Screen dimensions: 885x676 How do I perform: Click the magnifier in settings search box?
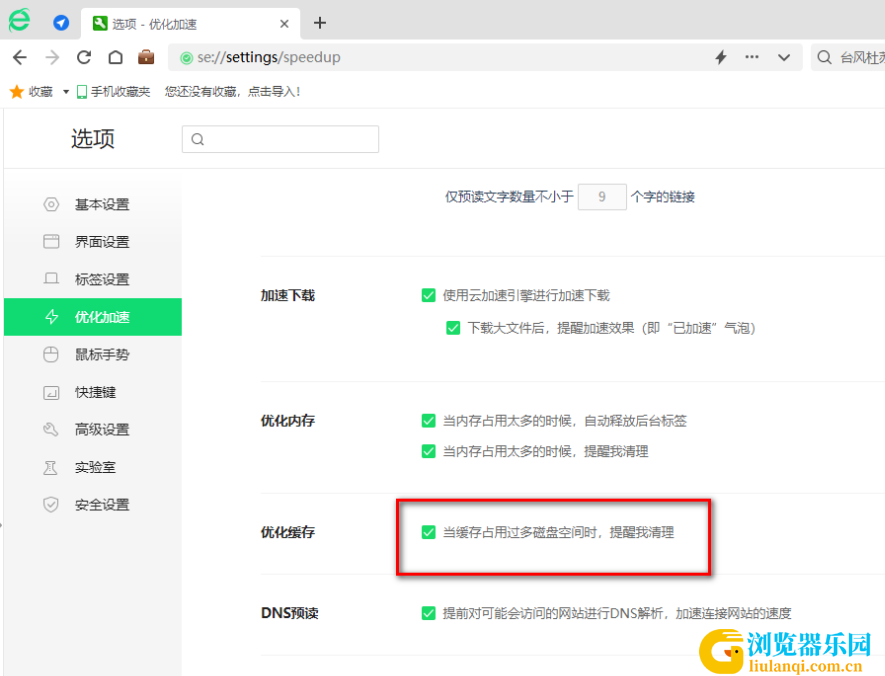198,139
